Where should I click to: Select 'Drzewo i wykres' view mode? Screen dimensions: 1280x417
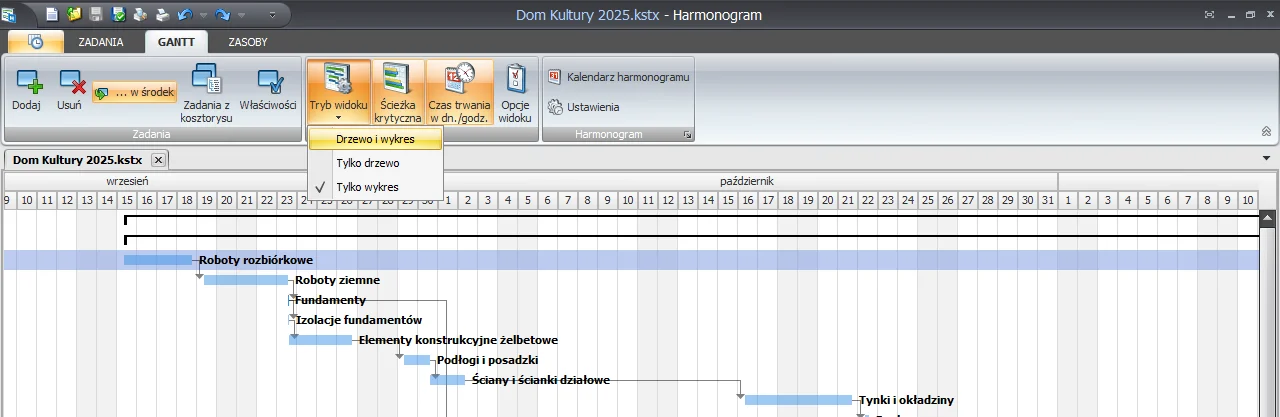pos(375,139)
